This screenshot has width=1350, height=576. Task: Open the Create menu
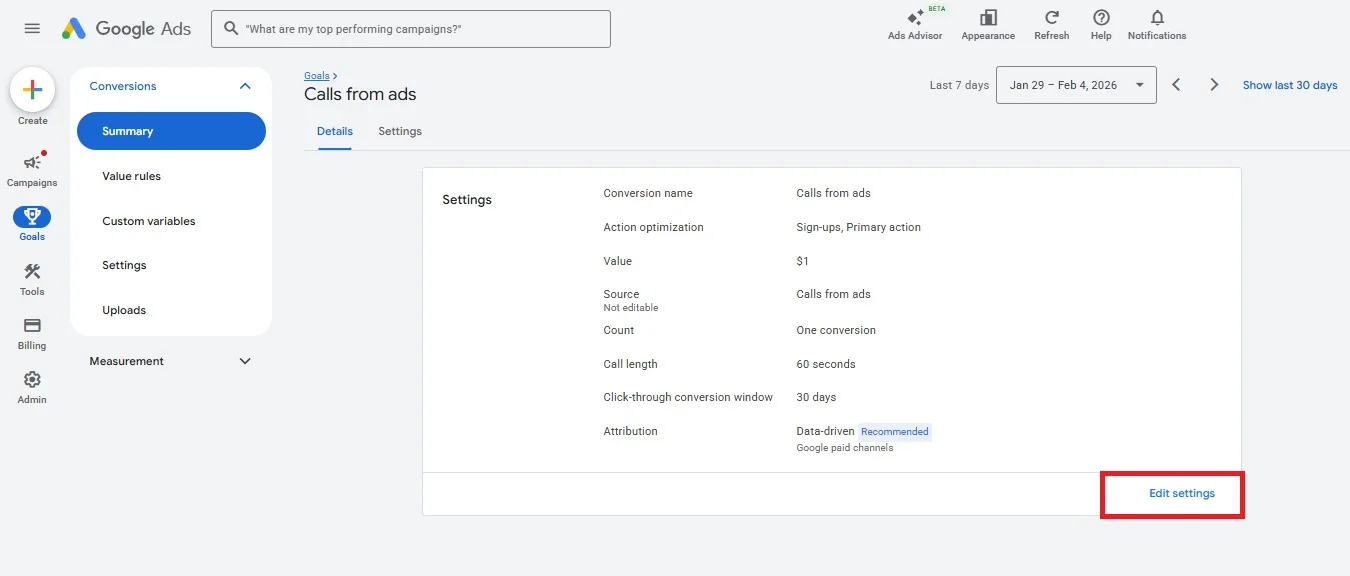[x=32, y=92]
